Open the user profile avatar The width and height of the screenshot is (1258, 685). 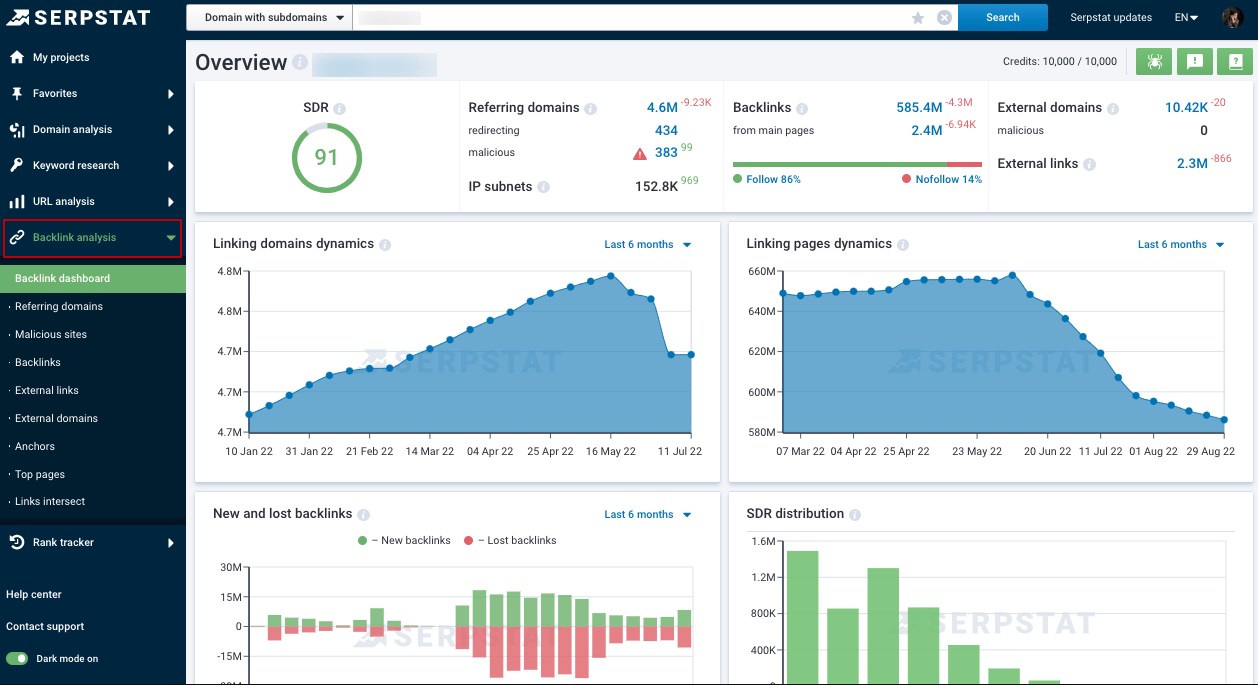[1232, 17]
